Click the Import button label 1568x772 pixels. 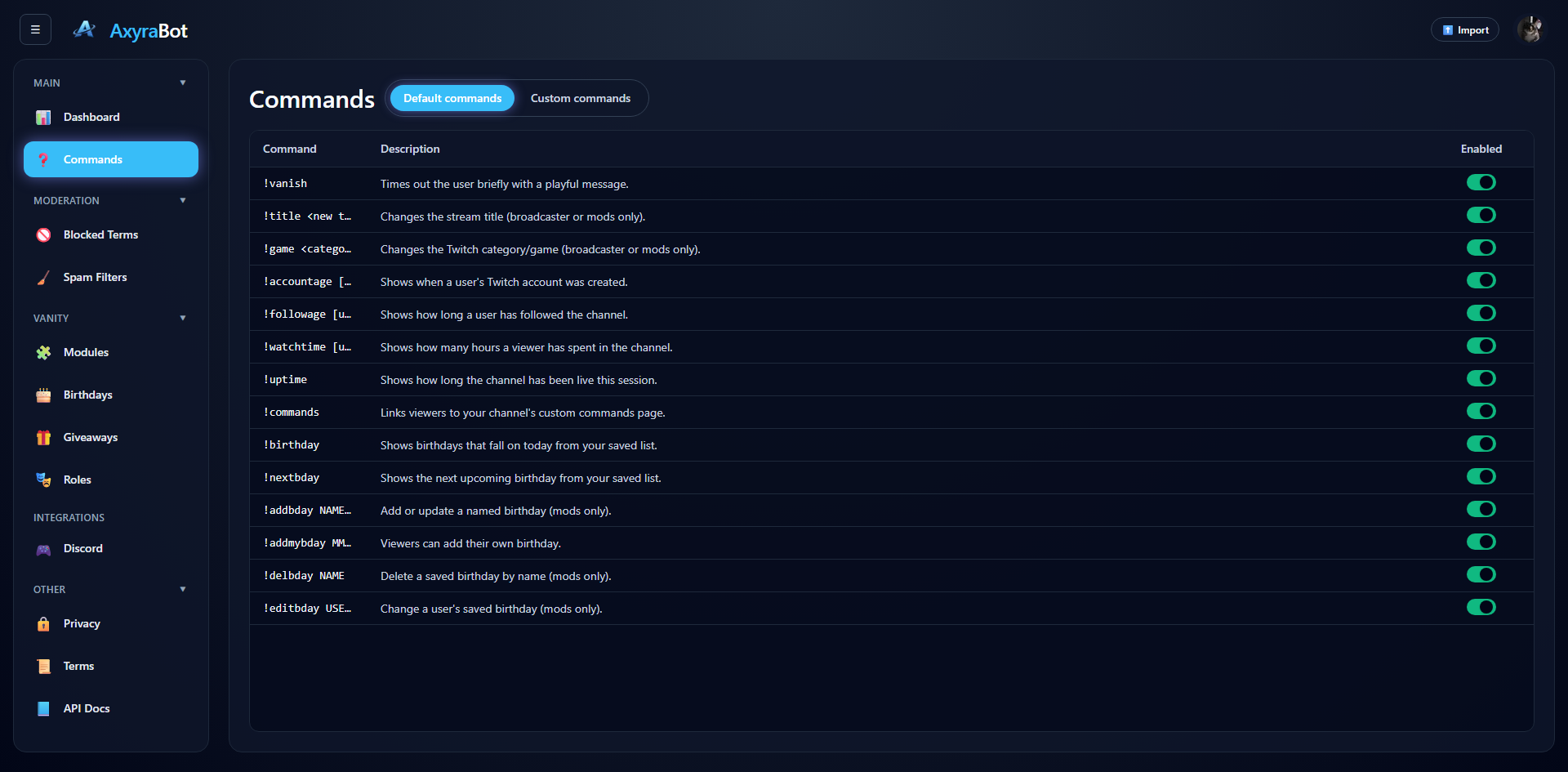[1473, 30]
